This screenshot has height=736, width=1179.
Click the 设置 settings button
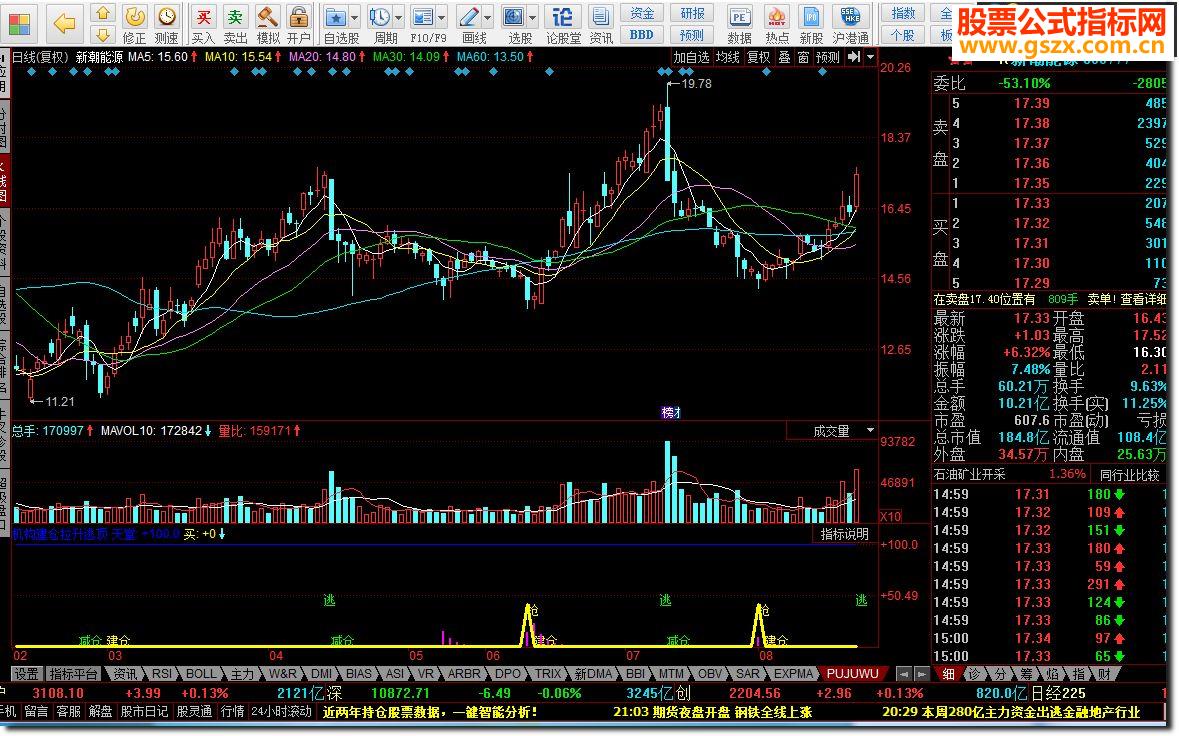pos(26,674)
